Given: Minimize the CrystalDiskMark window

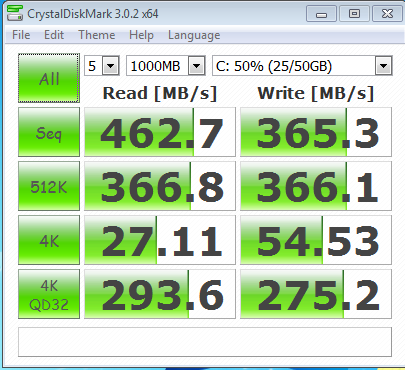Looking at the screenshot, I should click(321, 14).
